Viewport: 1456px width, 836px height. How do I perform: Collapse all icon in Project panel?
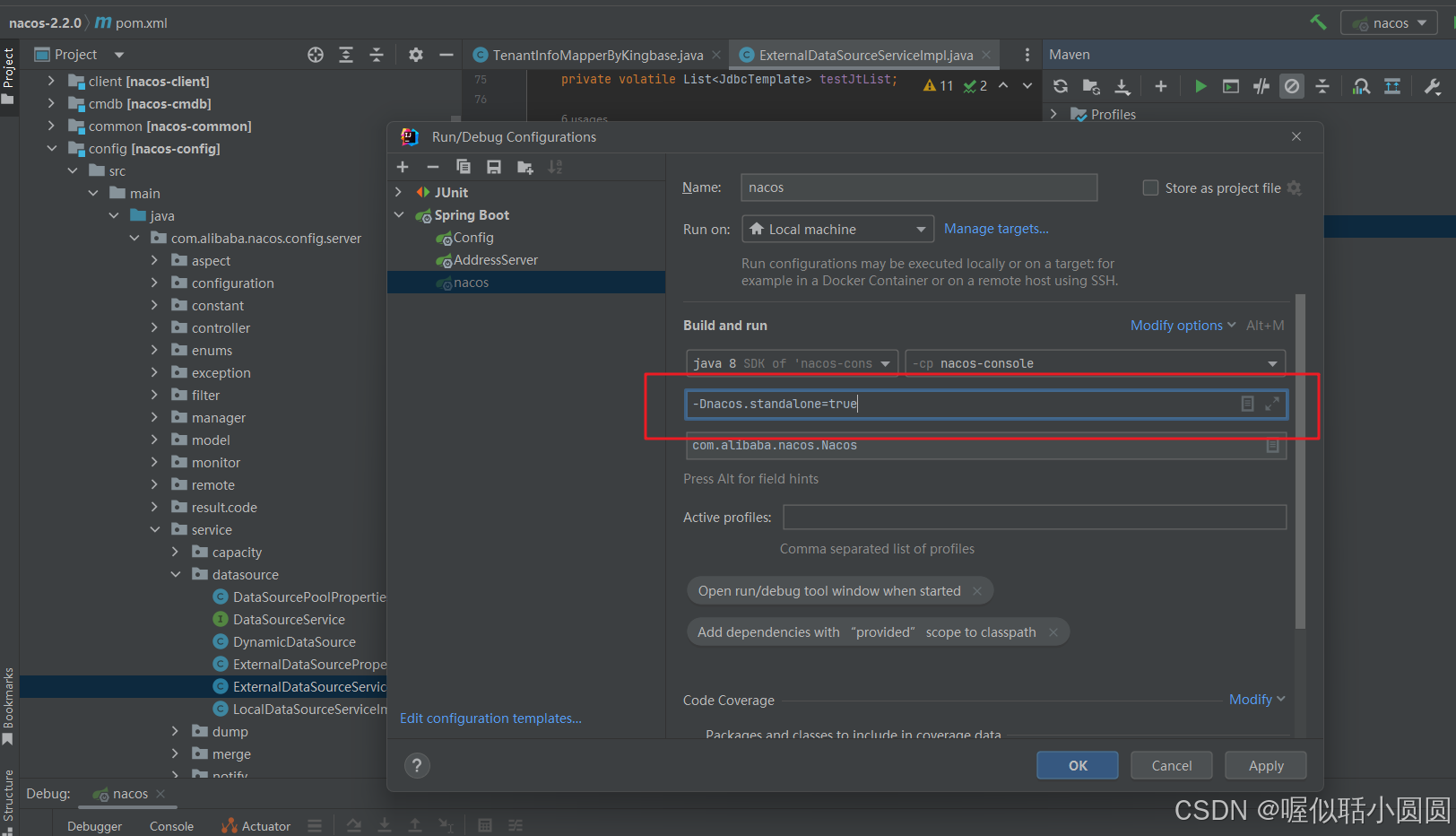pyautogui.click(x=377, y=55)
